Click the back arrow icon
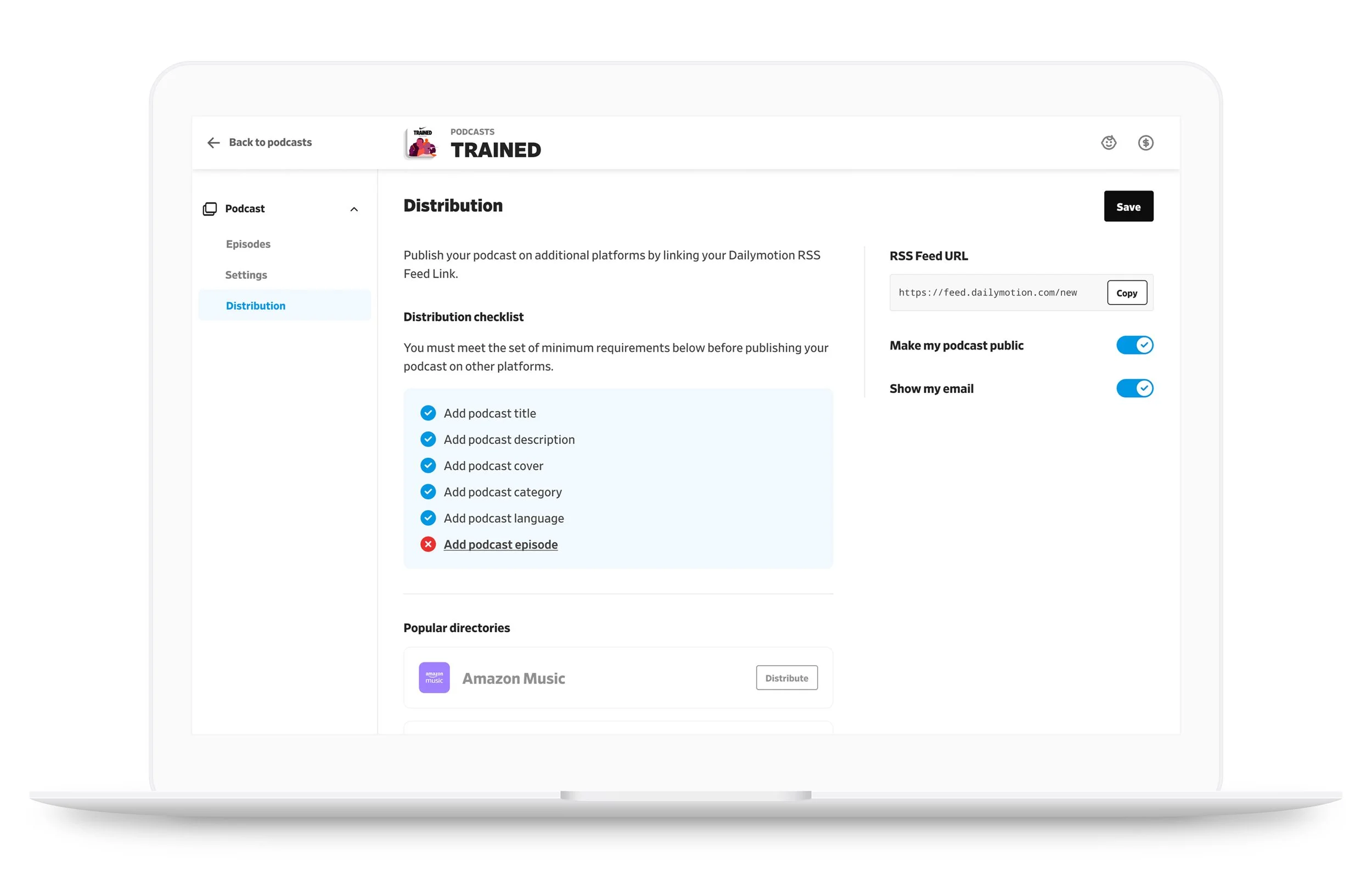 [x=213, y=143]
